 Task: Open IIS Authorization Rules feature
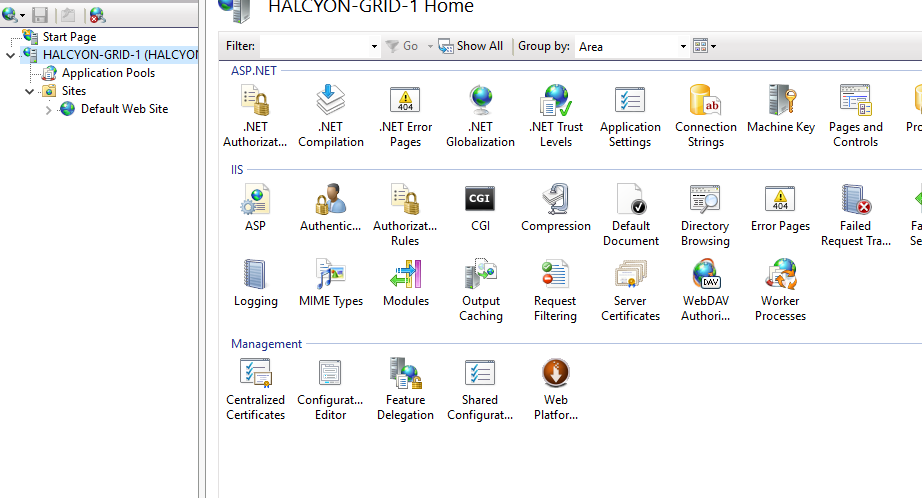click(405, 215)
